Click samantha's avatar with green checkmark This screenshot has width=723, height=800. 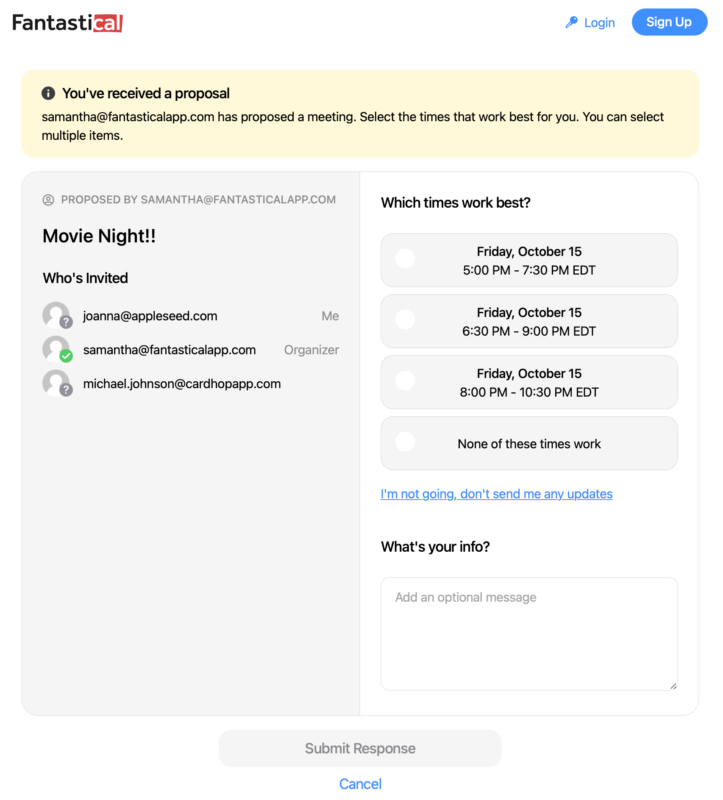57,349
